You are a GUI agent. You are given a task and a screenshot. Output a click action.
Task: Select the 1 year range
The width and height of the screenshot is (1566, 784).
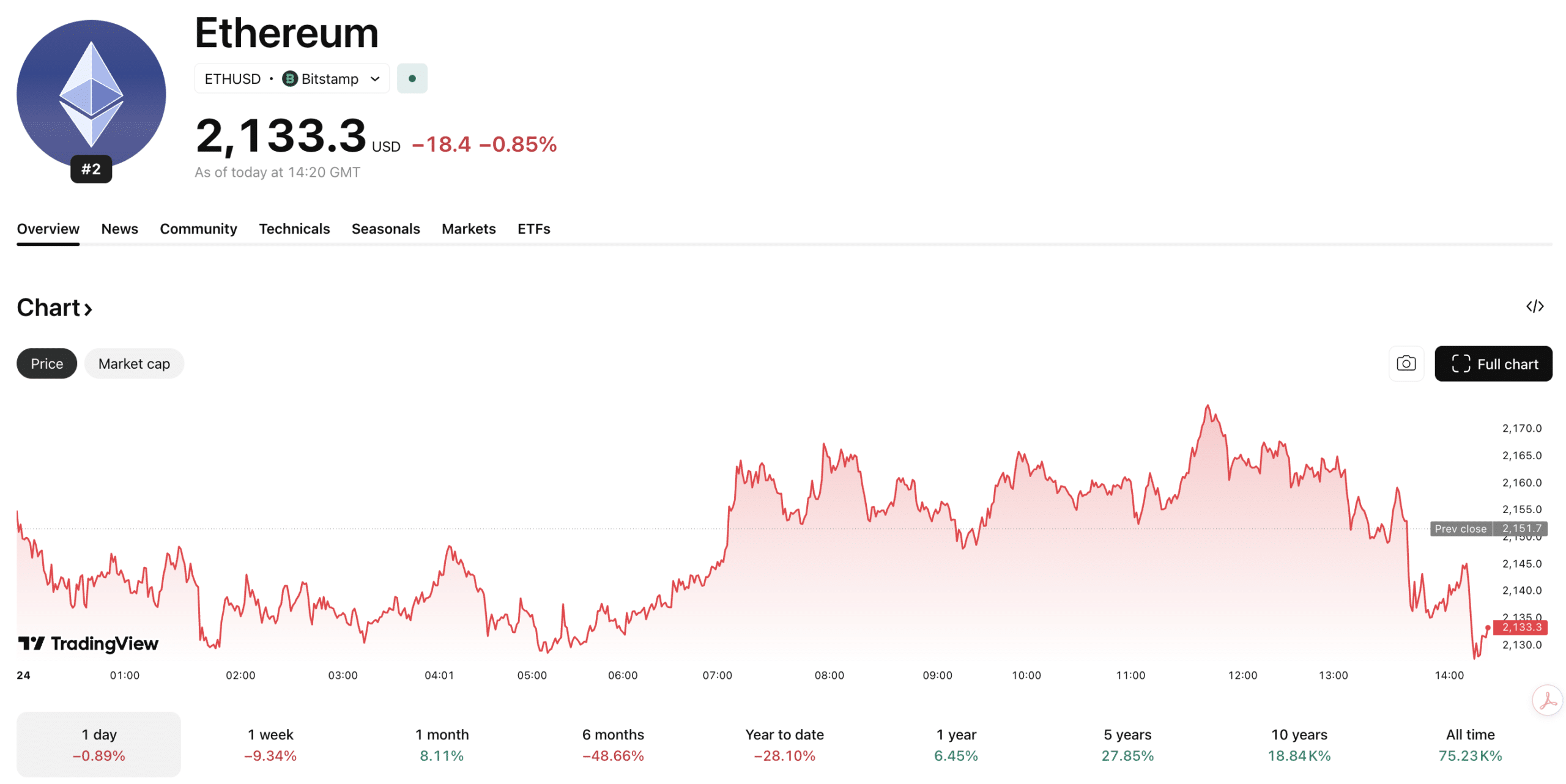tap(956, 744)
